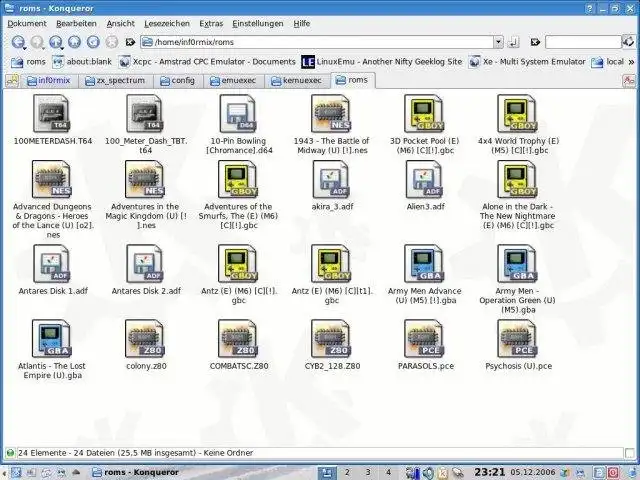Select the Atlantis The Lost Empire GBA icon

click(51, 339)
